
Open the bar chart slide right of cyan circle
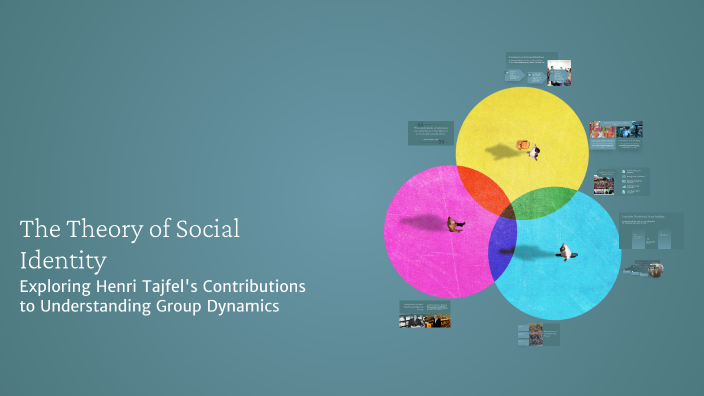[x=651, y=231]
